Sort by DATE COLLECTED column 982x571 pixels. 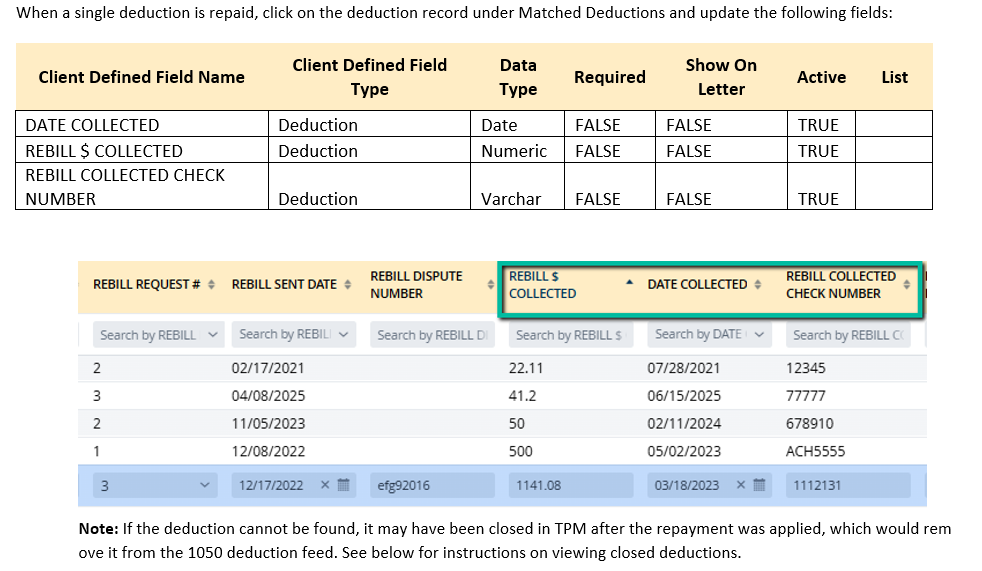coord(757,285)
